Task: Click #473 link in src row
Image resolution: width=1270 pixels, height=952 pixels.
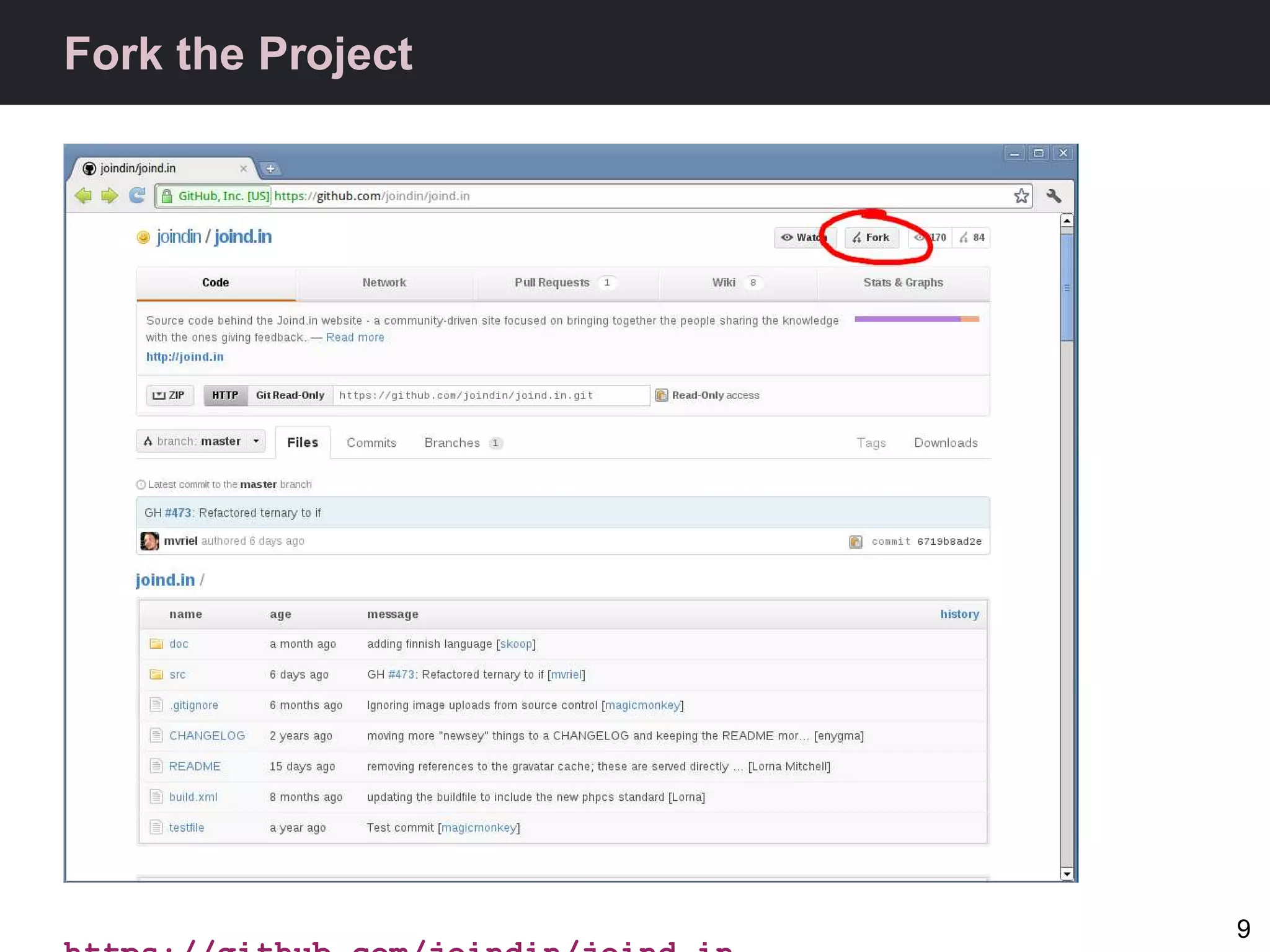Action: [x=401, y=674]
